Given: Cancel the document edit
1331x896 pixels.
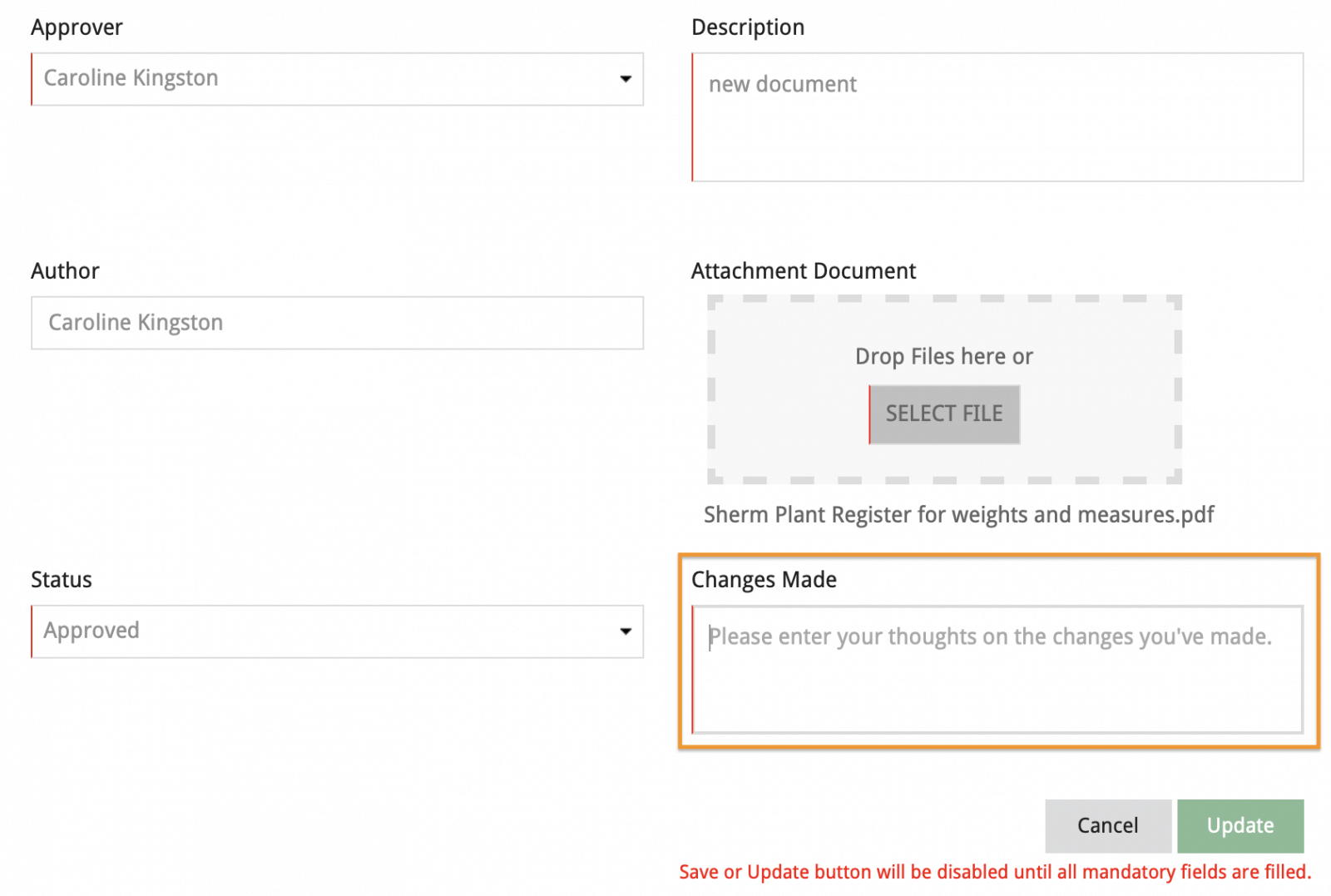Looking at the screenshot, I should (x=1107, y=825).
